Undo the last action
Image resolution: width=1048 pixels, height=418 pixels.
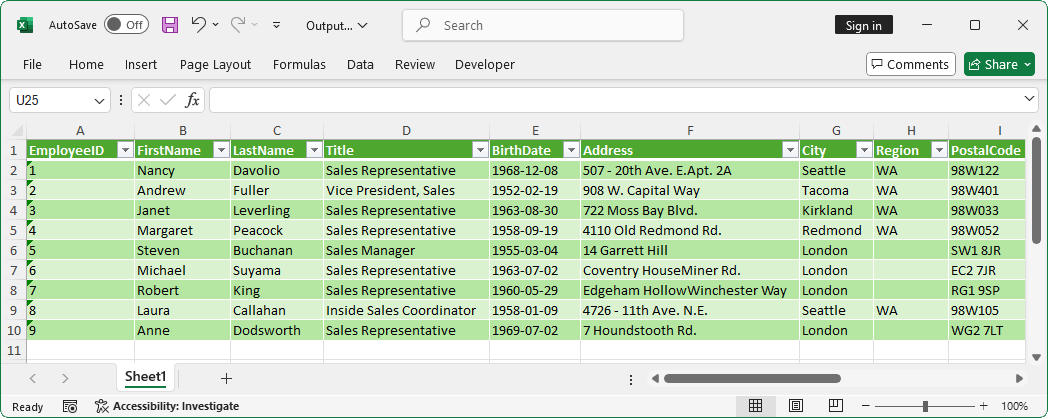point(199,25)
